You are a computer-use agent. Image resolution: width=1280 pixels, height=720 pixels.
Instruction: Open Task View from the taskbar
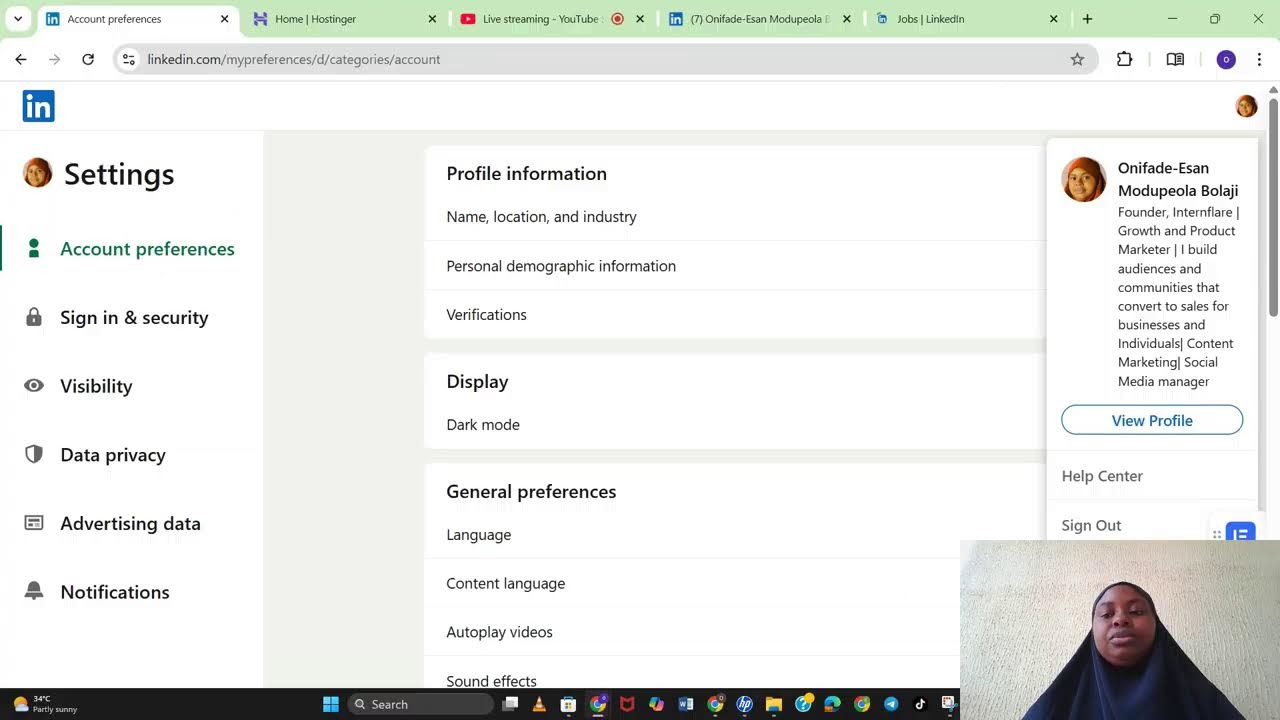[x=510, y=704]
